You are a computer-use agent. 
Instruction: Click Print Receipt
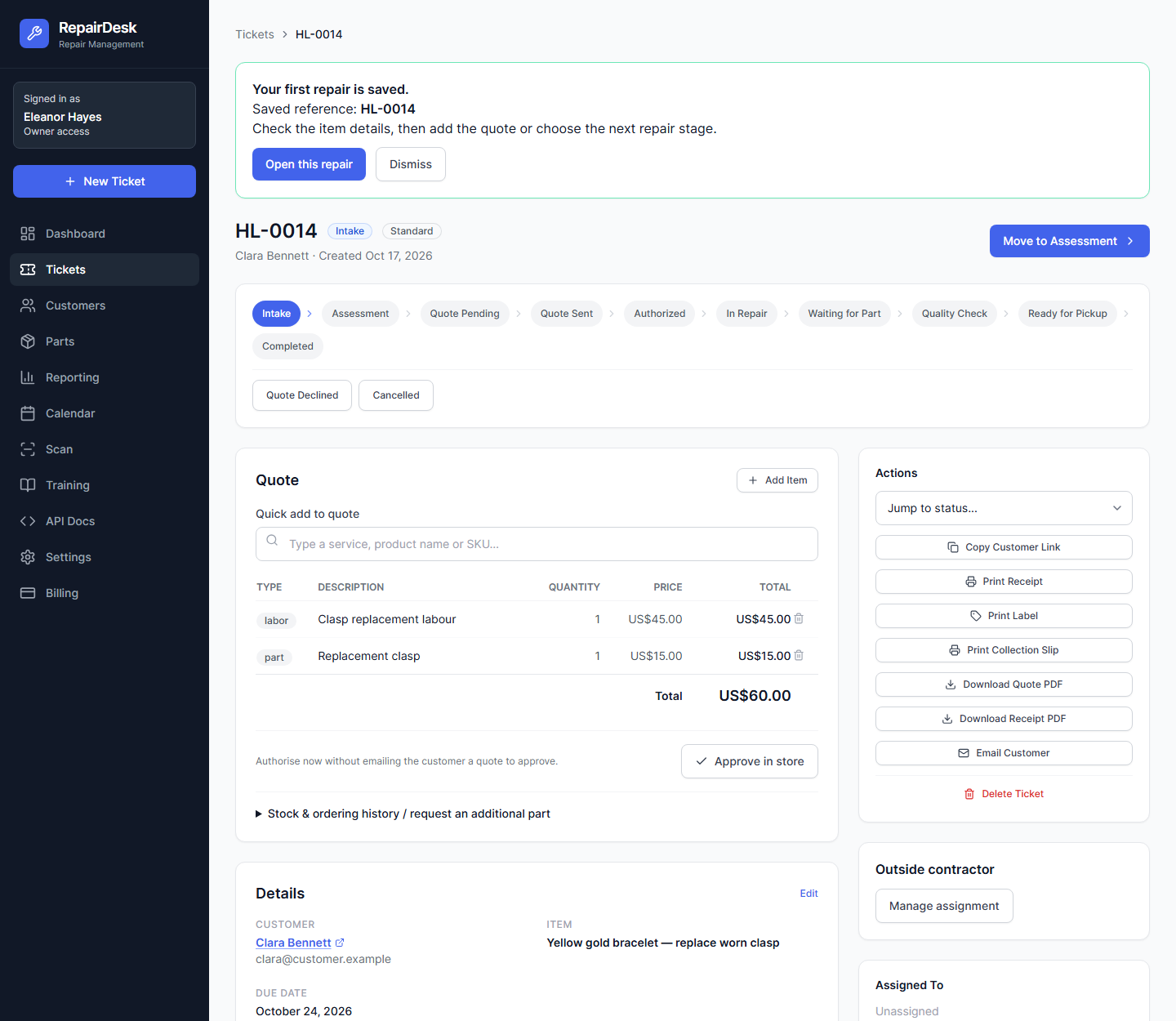click(x=1004, y=582)
